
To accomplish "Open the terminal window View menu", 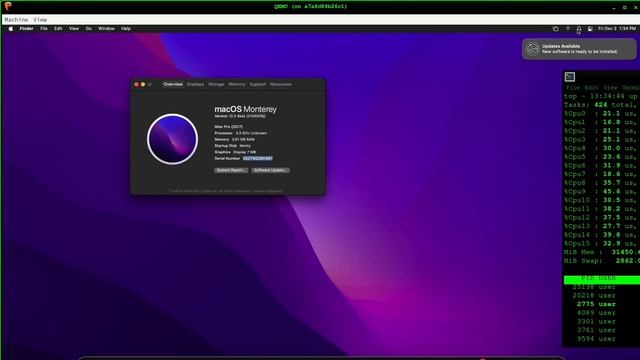I will click(610, 88).
